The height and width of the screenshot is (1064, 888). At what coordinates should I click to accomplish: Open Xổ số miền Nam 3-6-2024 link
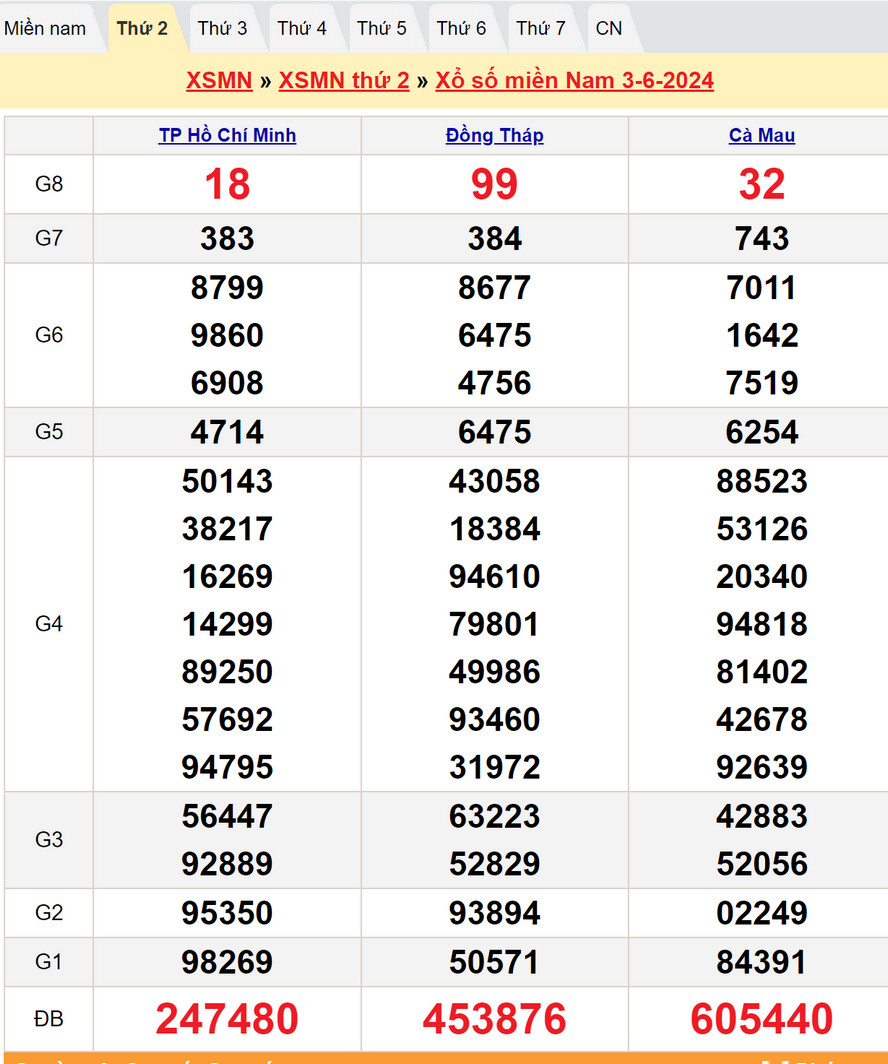574,81
